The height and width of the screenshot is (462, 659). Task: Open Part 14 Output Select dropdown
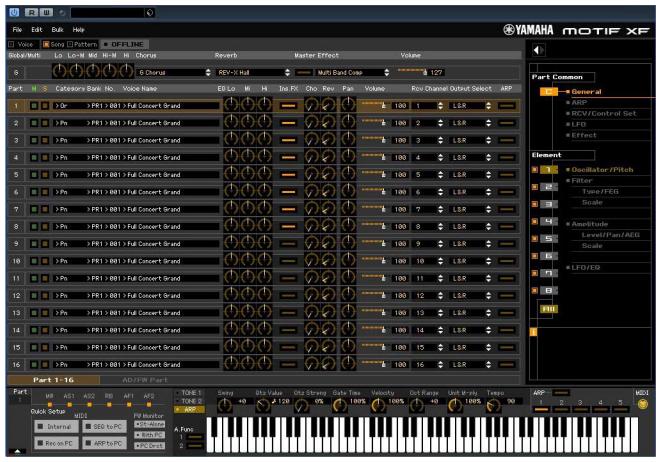pos(470,330)
